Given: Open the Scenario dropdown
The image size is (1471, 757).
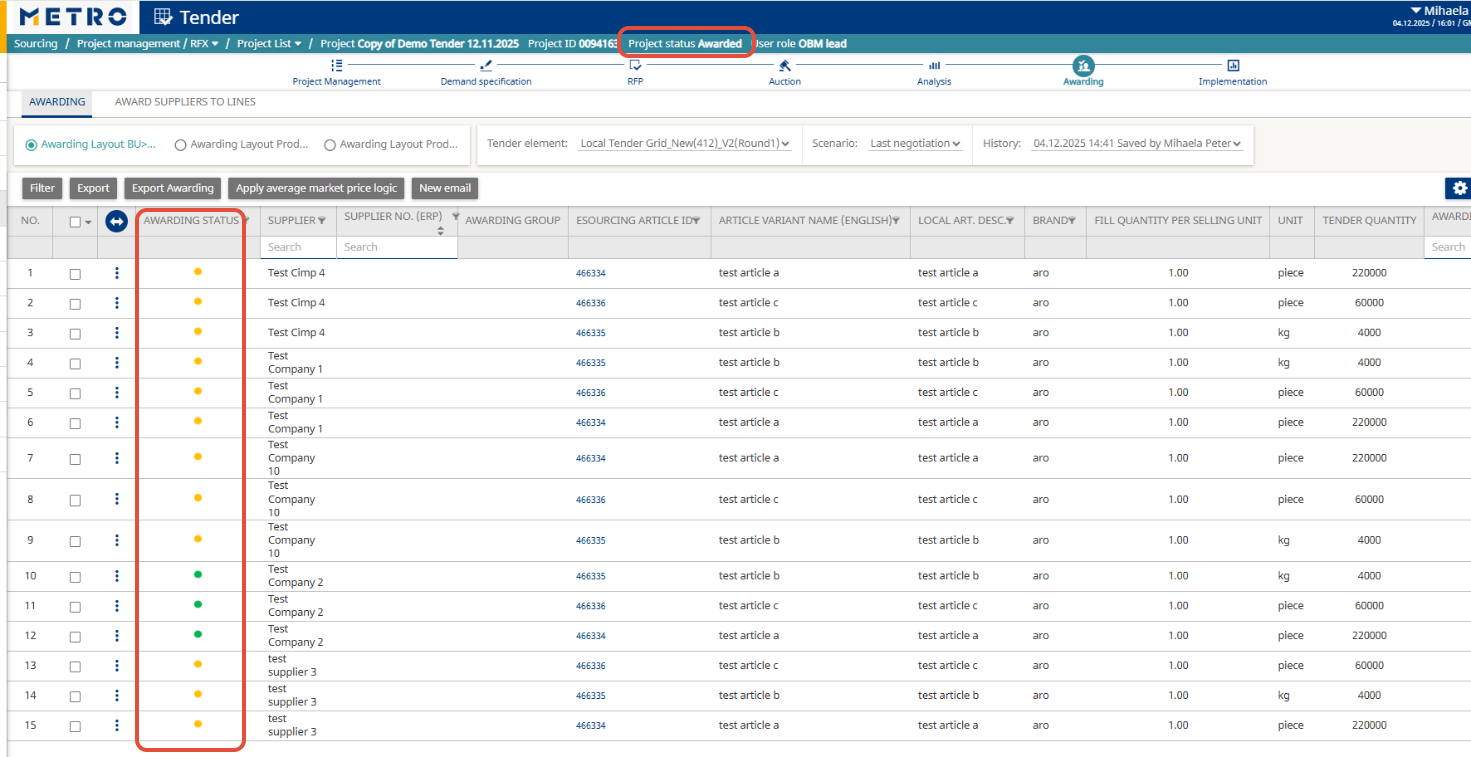Looking at the screenshot, I should (915, 144).
